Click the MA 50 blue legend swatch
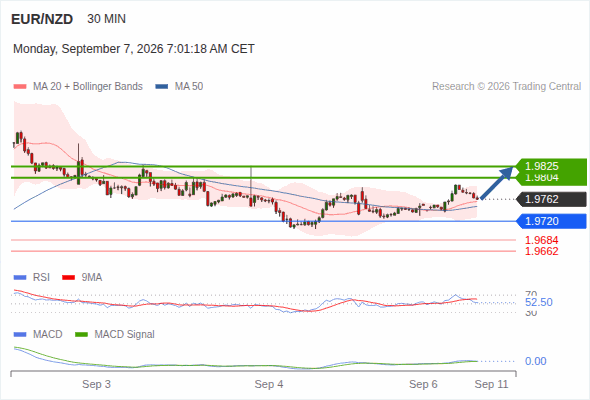The width and height of the screenshot is (590, 400). point(162,87)
